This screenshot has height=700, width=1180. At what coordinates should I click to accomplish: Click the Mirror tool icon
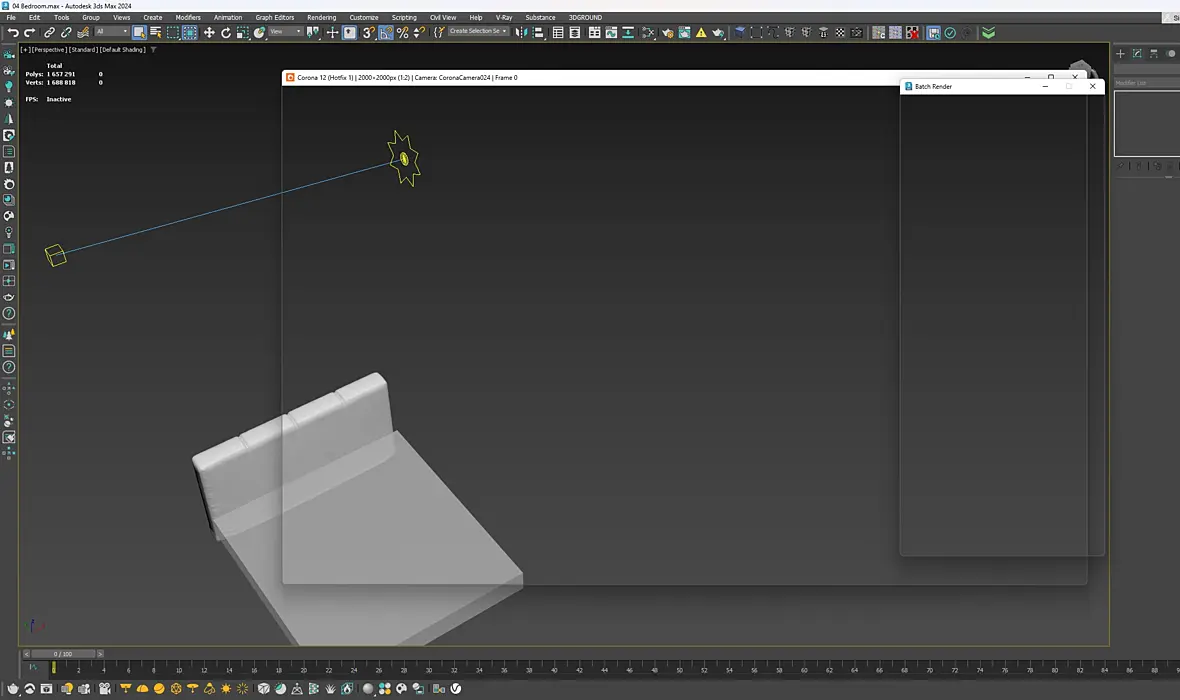(521, 32)
